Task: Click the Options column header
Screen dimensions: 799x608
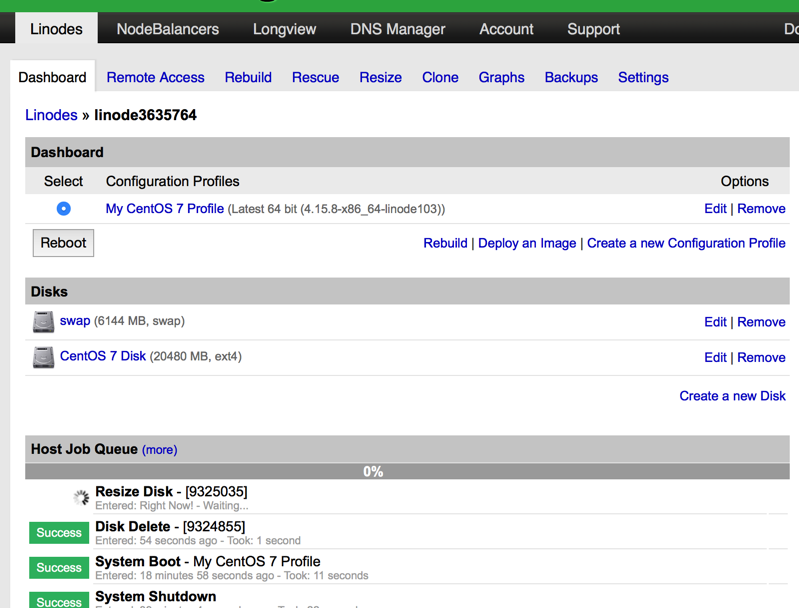Action: coord(744,181)
